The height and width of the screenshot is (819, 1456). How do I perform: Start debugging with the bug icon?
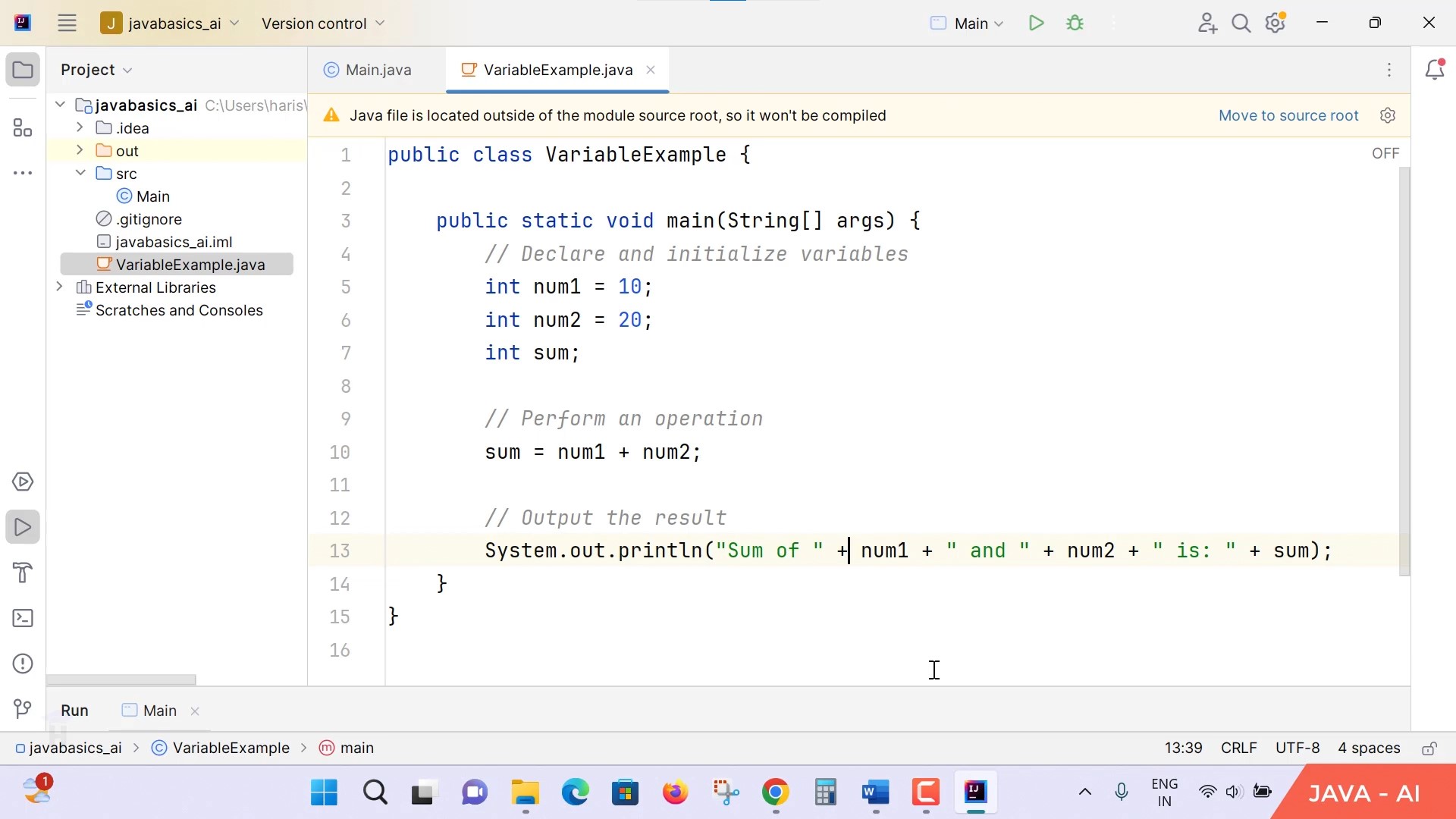(x=1075, y=23)
